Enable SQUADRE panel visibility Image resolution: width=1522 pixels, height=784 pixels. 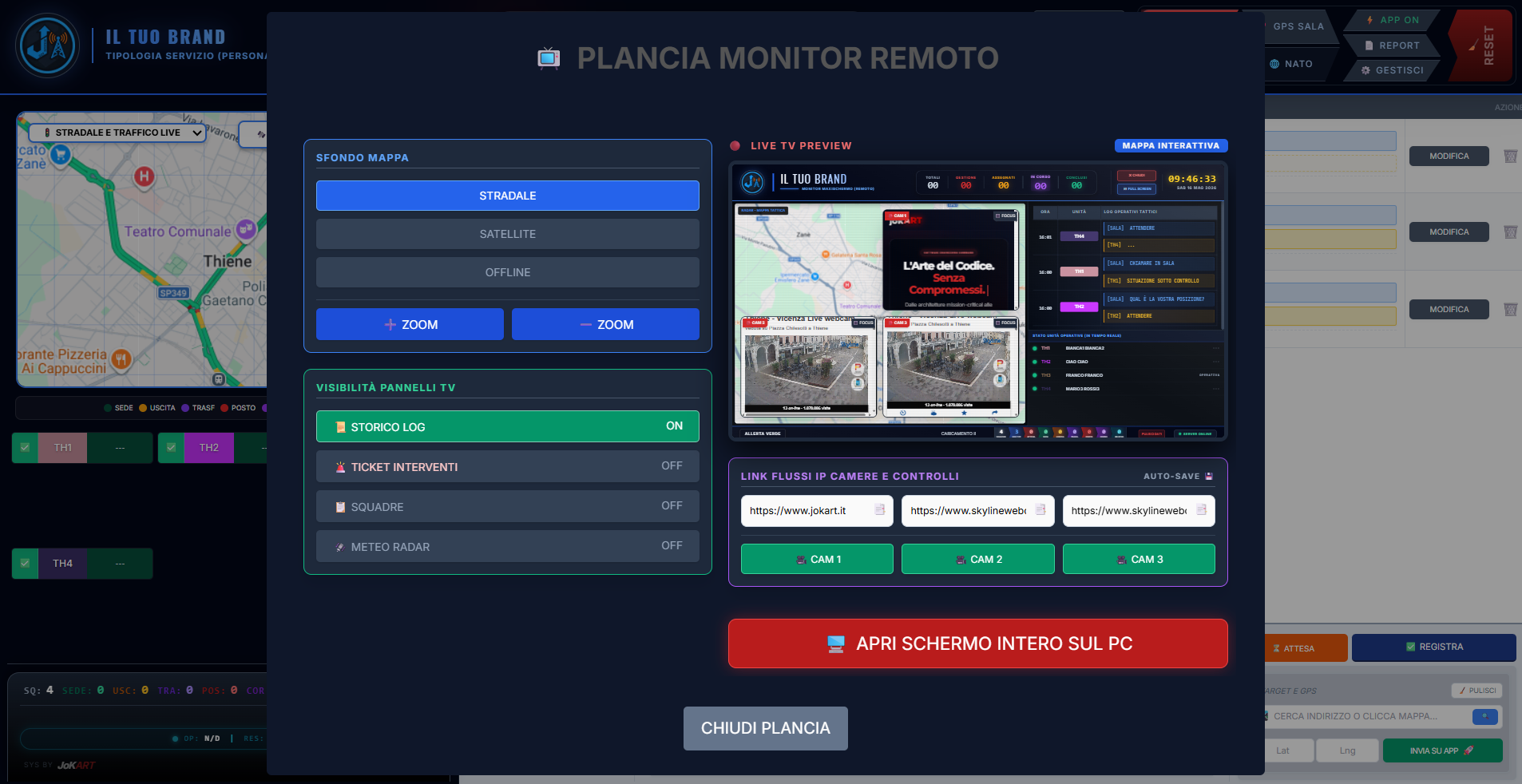pyautogui.click(x=507, y=506)
